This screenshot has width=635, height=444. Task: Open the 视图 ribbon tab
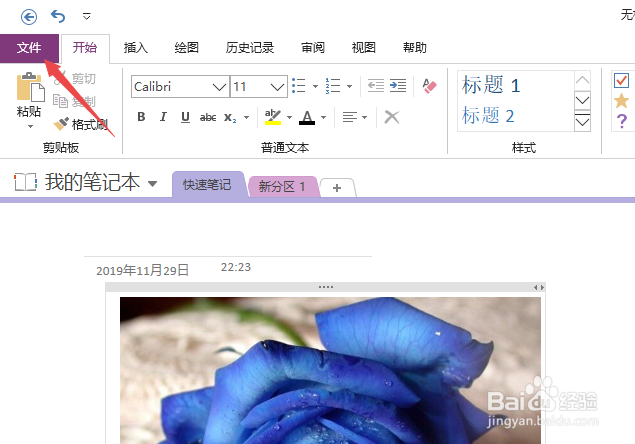click(x=363, y=48)
